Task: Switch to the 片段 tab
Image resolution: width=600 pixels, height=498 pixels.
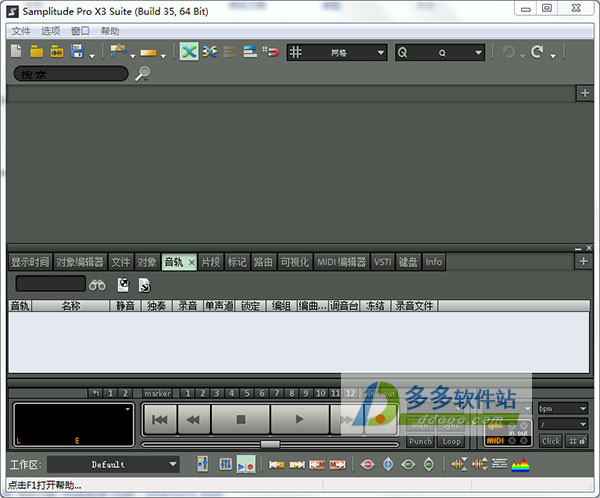Action: point(210,262)
